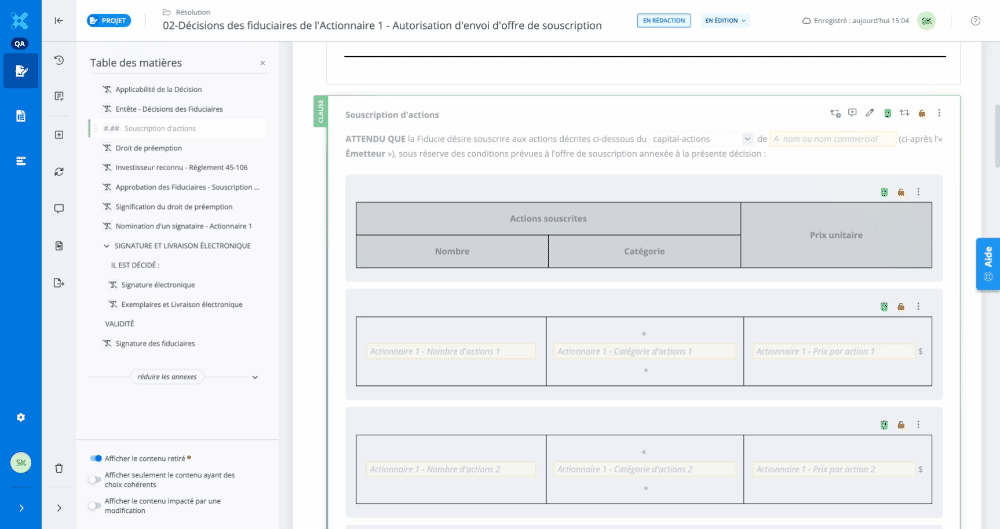Open the 'EN ÉDITION' mode dropdown
Viewport: 1000px width, 529px height.
tap(725, 20)
